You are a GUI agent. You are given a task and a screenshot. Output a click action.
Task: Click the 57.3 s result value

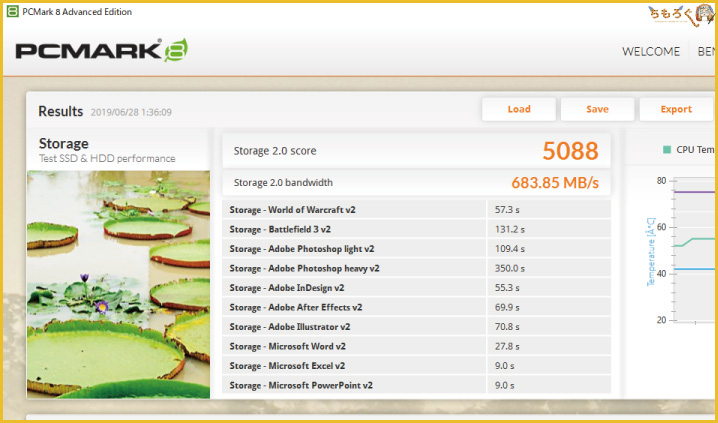[507, 210]
